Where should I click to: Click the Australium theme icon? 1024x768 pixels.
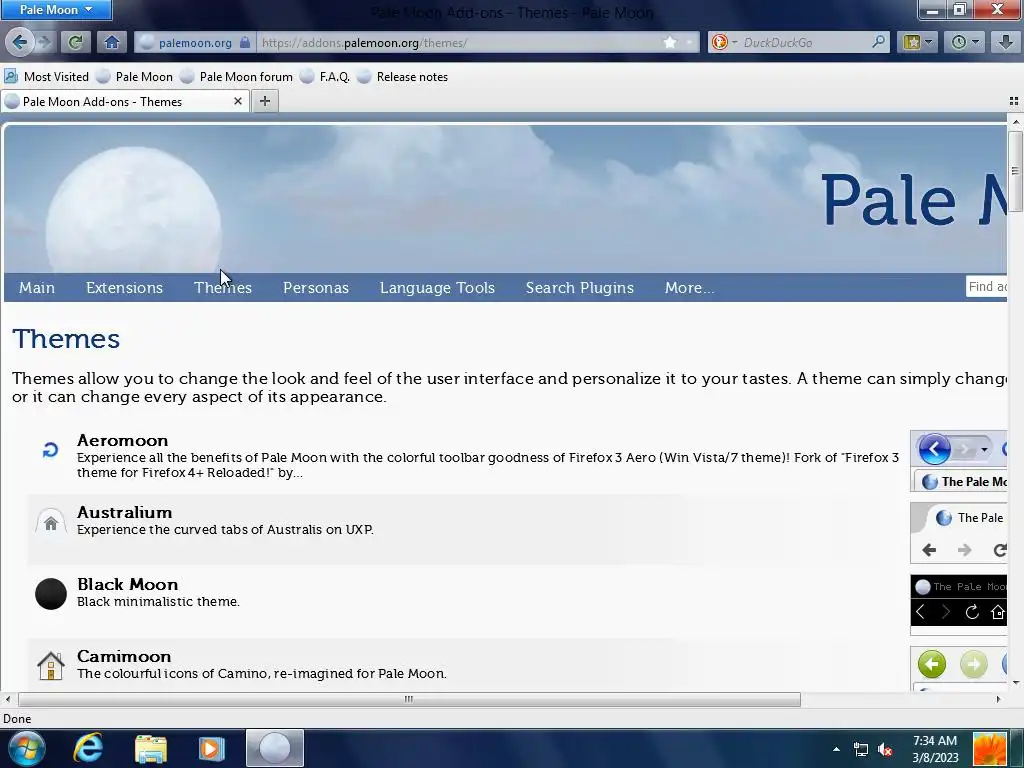click(x=50, y=522)
